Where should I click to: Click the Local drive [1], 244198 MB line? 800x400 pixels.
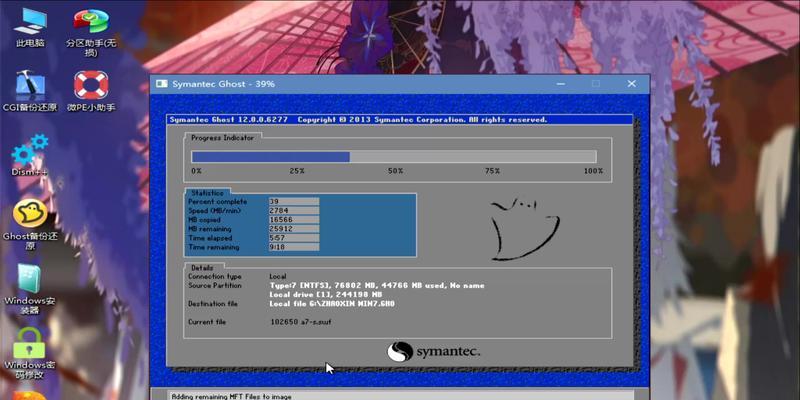coord(326,295)
